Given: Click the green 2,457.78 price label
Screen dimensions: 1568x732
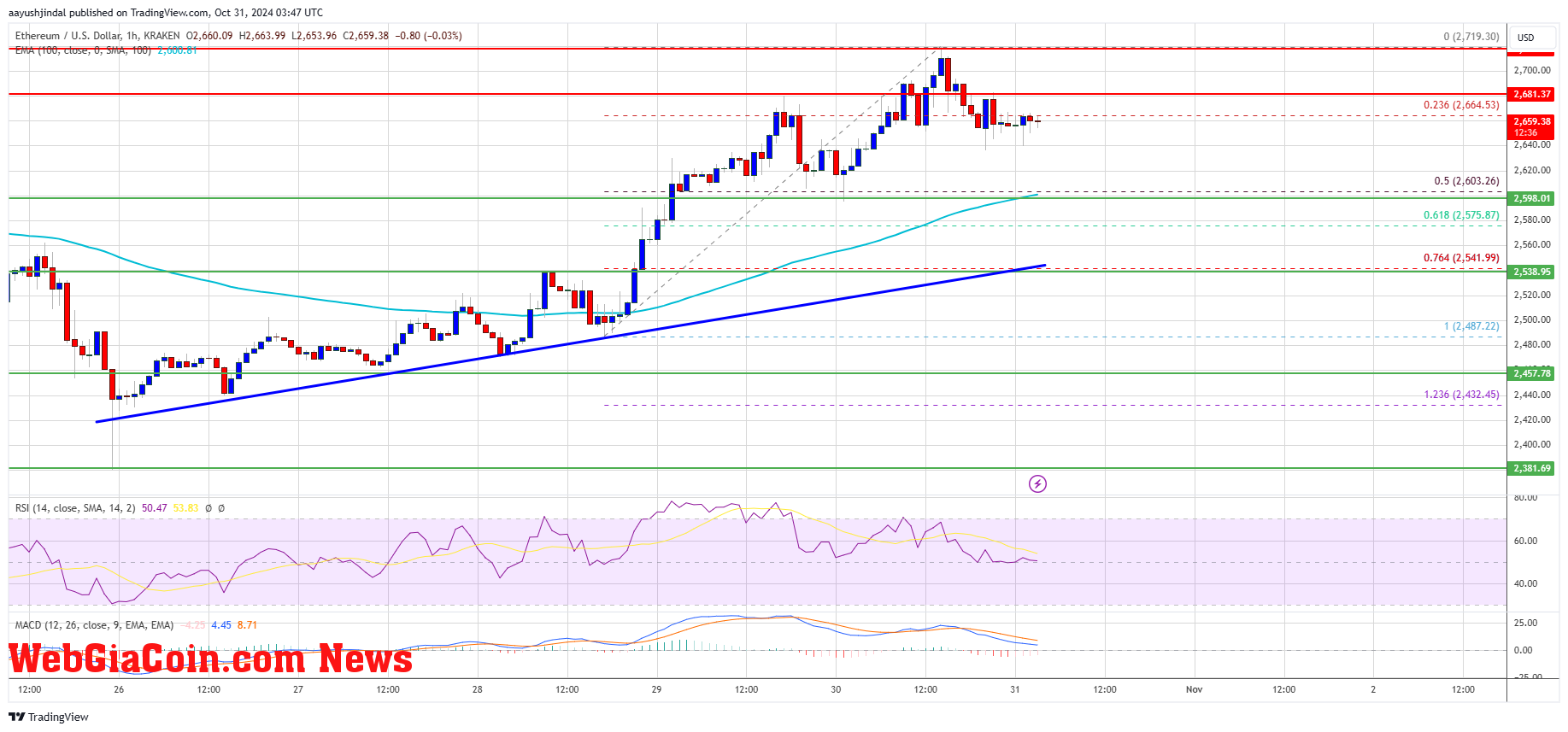Looking at the screenshot, I should (1532, 373).
